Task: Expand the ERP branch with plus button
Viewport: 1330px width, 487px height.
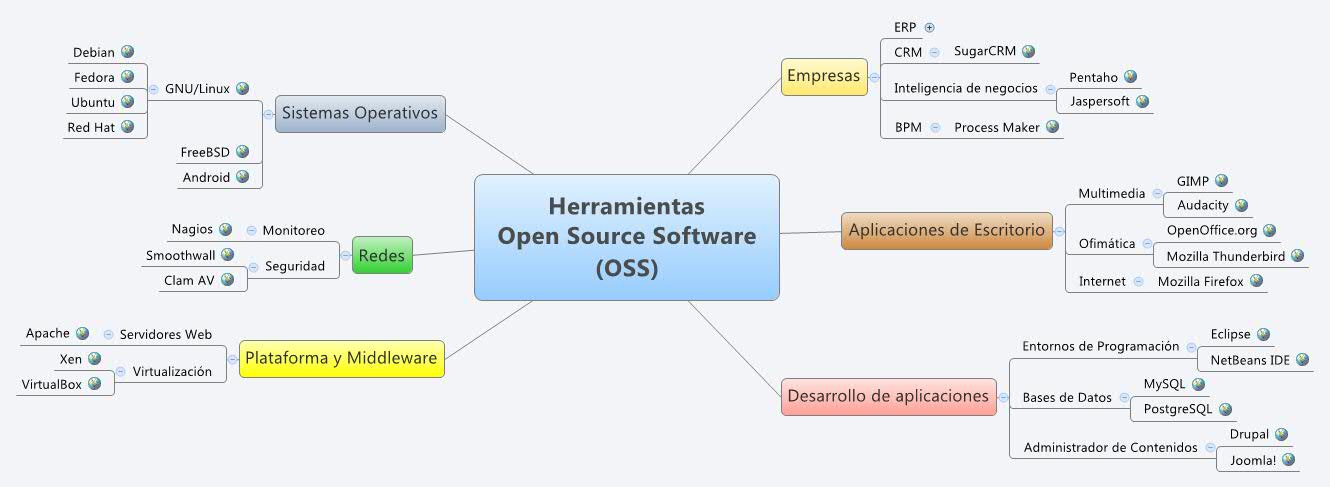Action: click(x=929, y=27)
